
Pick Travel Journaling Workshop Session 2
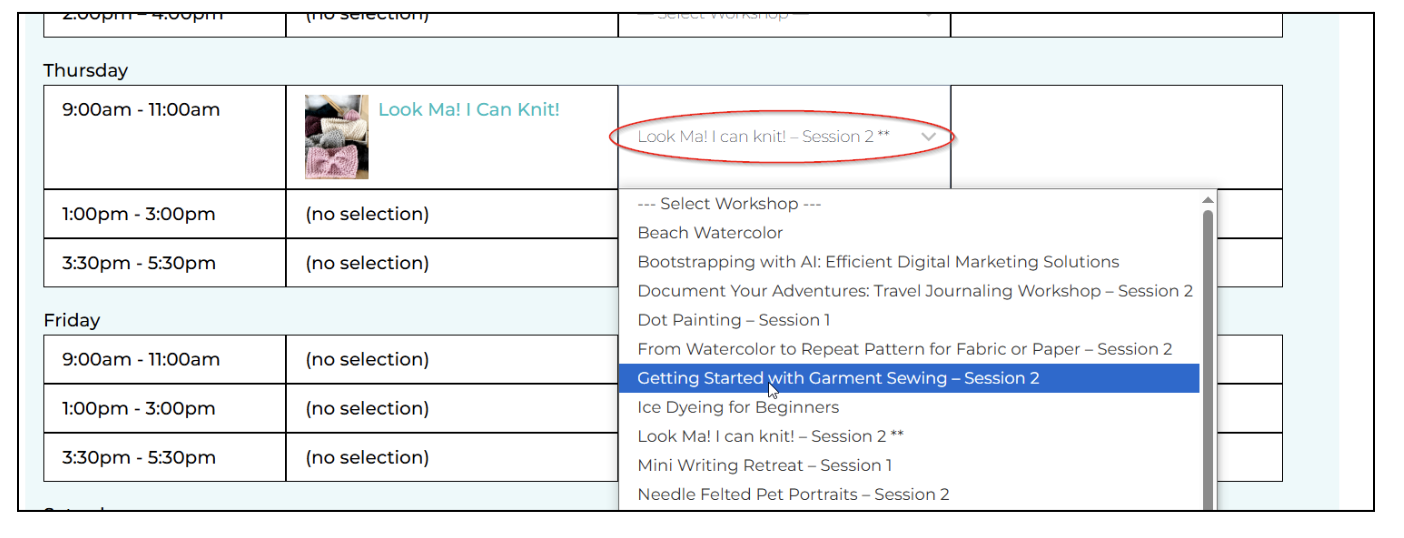coord(914,291)
